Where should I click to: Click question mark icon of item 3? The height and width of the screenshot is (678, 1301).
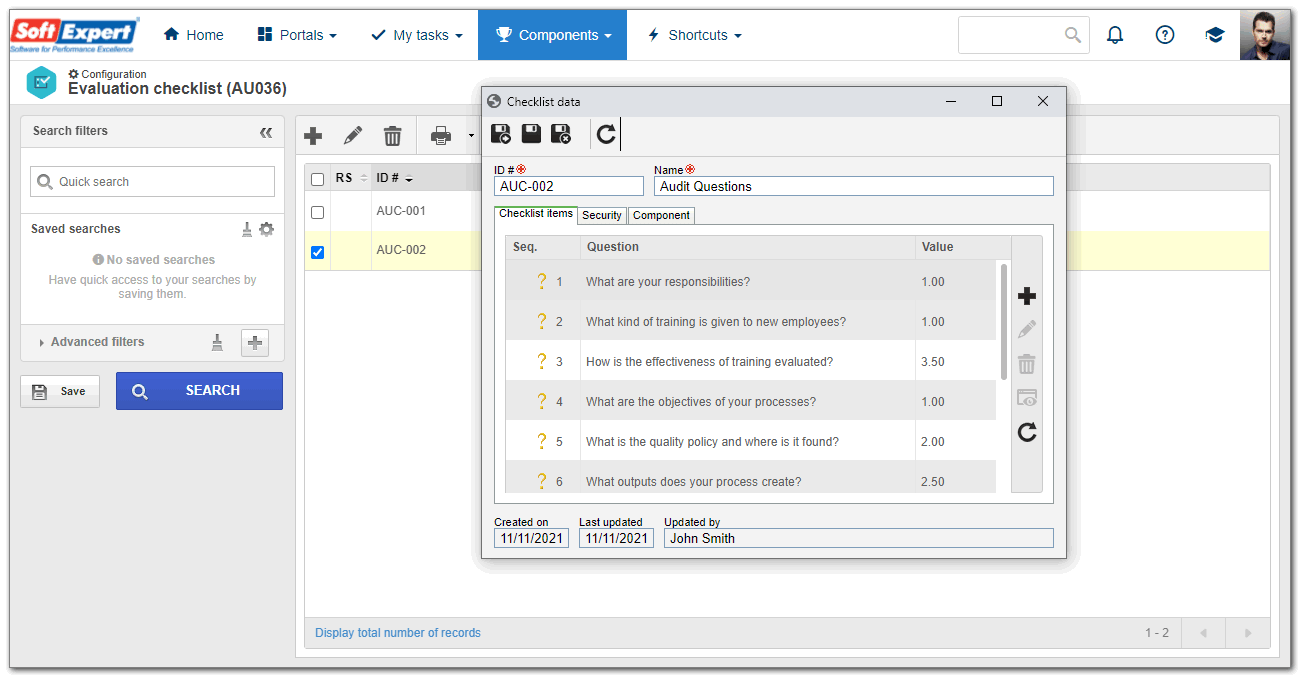pos(541,361)
